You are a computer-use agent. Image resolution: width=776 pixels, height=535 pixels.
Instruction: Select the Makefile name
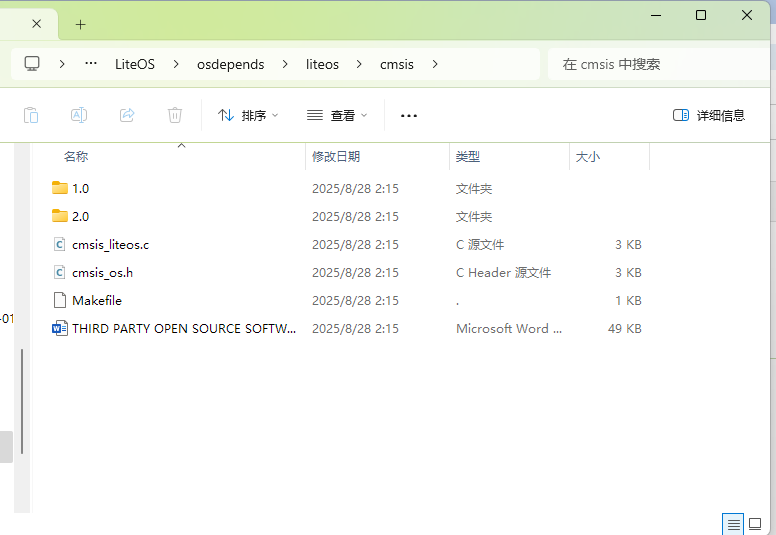[x=97, y=300]
